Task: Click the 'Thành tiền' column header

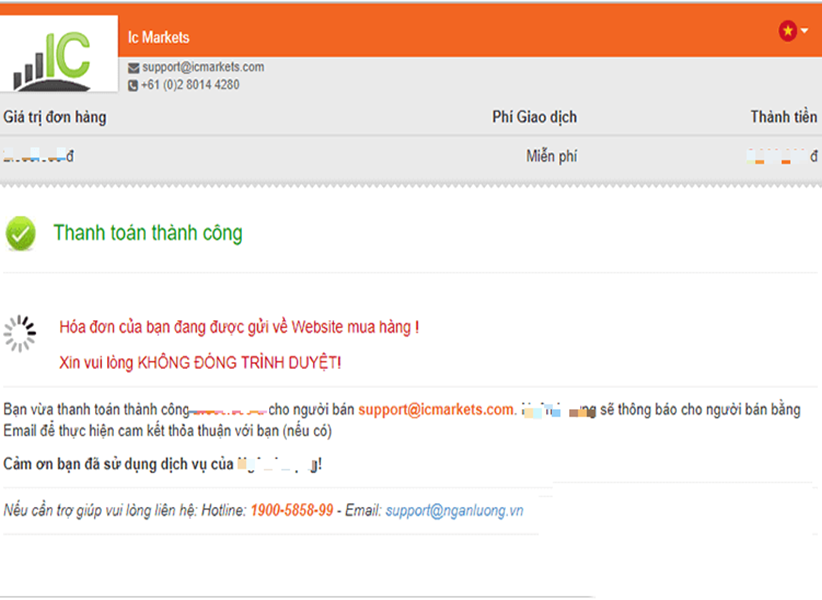Action: click(784, 117)
